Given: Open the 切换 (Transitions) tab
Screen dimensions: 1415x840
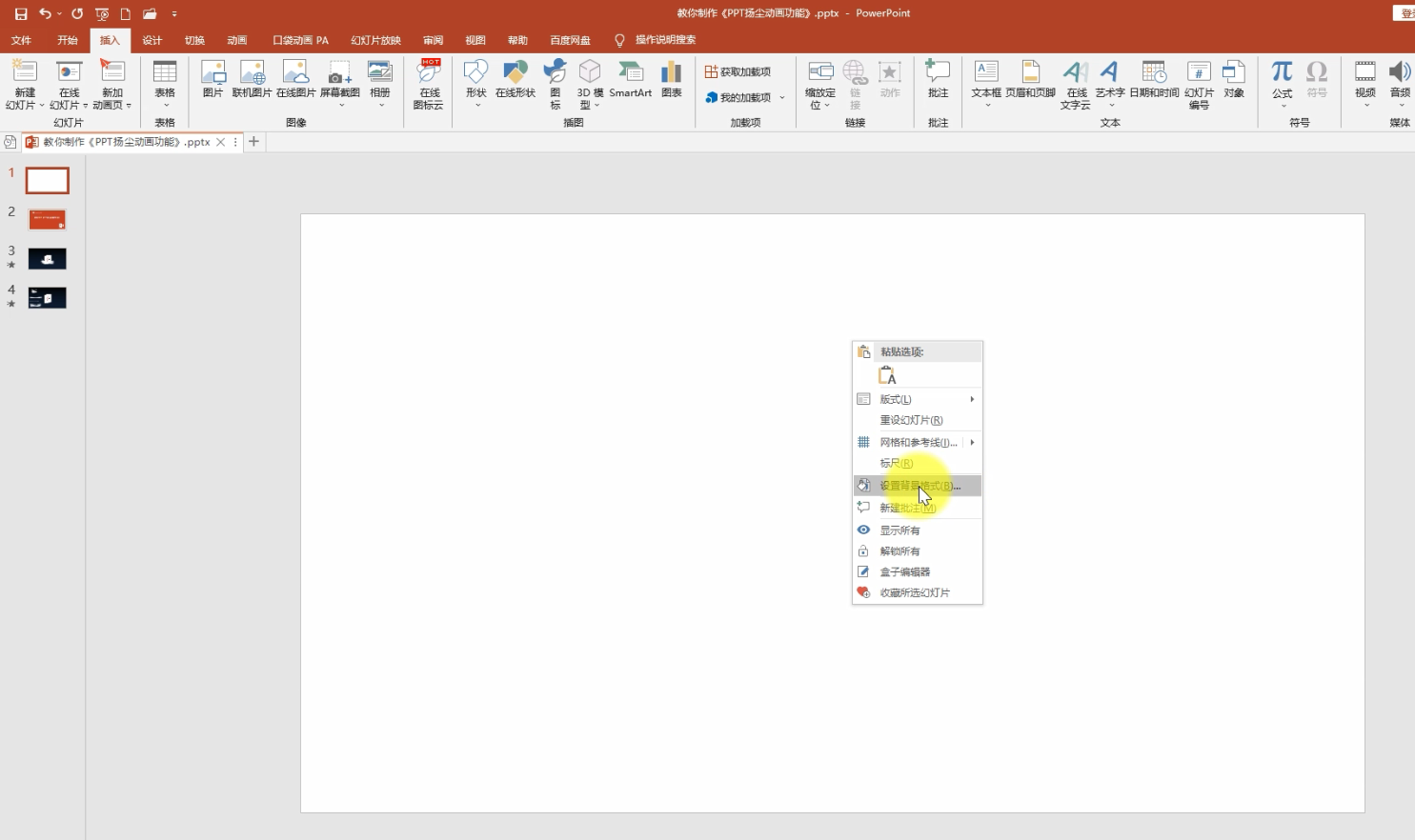Looking at the screenshot, I should [194, 40].
